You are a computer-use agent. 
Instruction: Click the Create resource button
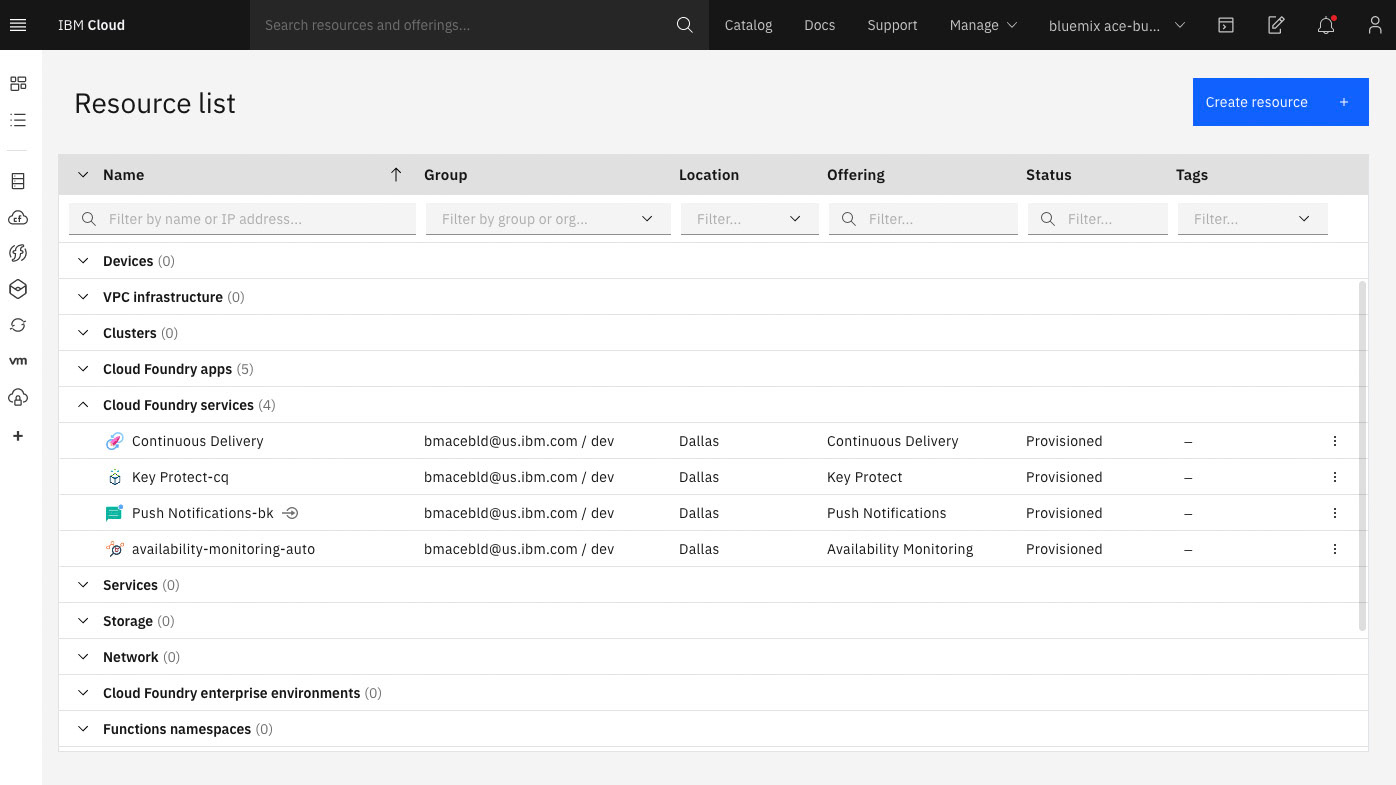[1280, 102]
